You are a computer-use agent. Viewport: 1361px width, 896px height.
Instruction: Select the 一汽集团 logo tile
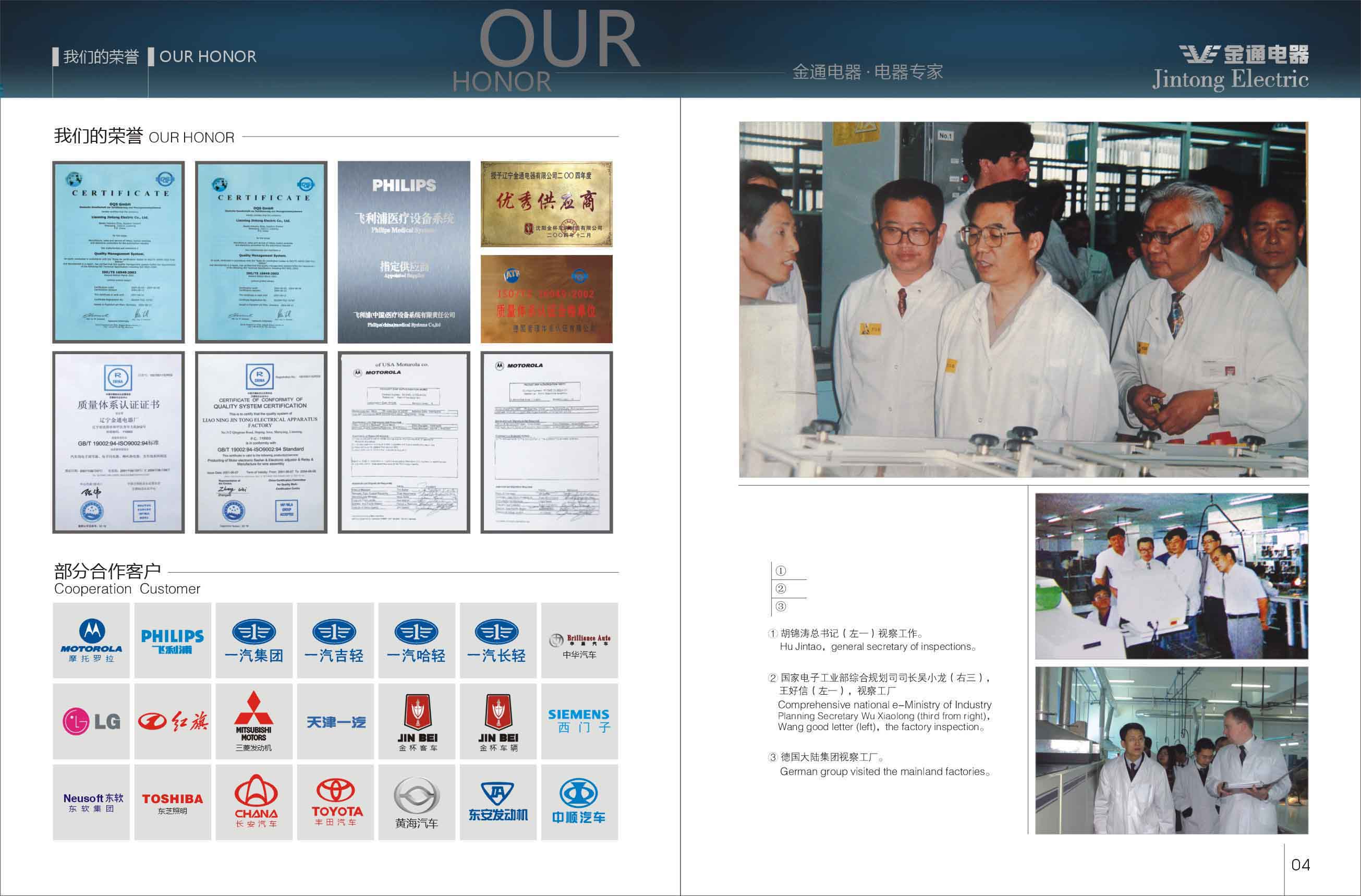[x=254, y=640]
